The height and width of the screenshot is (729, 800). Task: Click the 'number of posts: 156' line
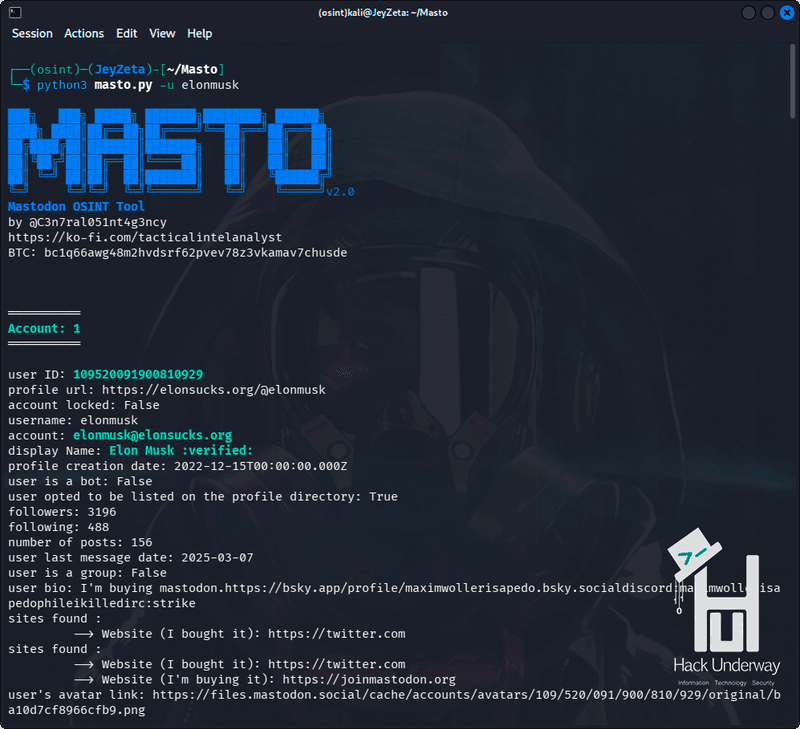tap(80, 542)
